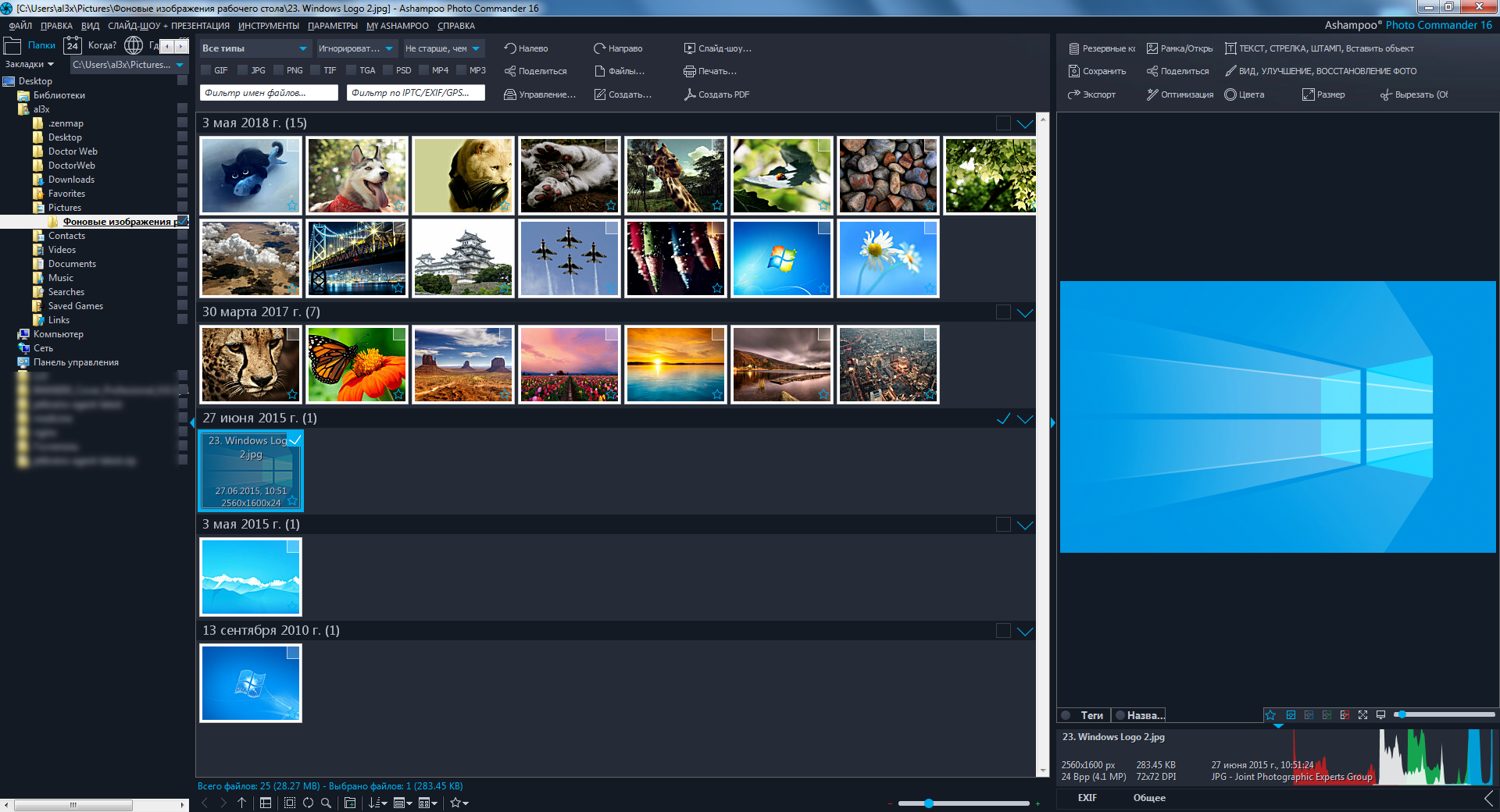Collapse the 13 сентября 2010 group
The height and width of the screenshot is (812, 1500).
pyautogui.click(x=1025, y=631)
